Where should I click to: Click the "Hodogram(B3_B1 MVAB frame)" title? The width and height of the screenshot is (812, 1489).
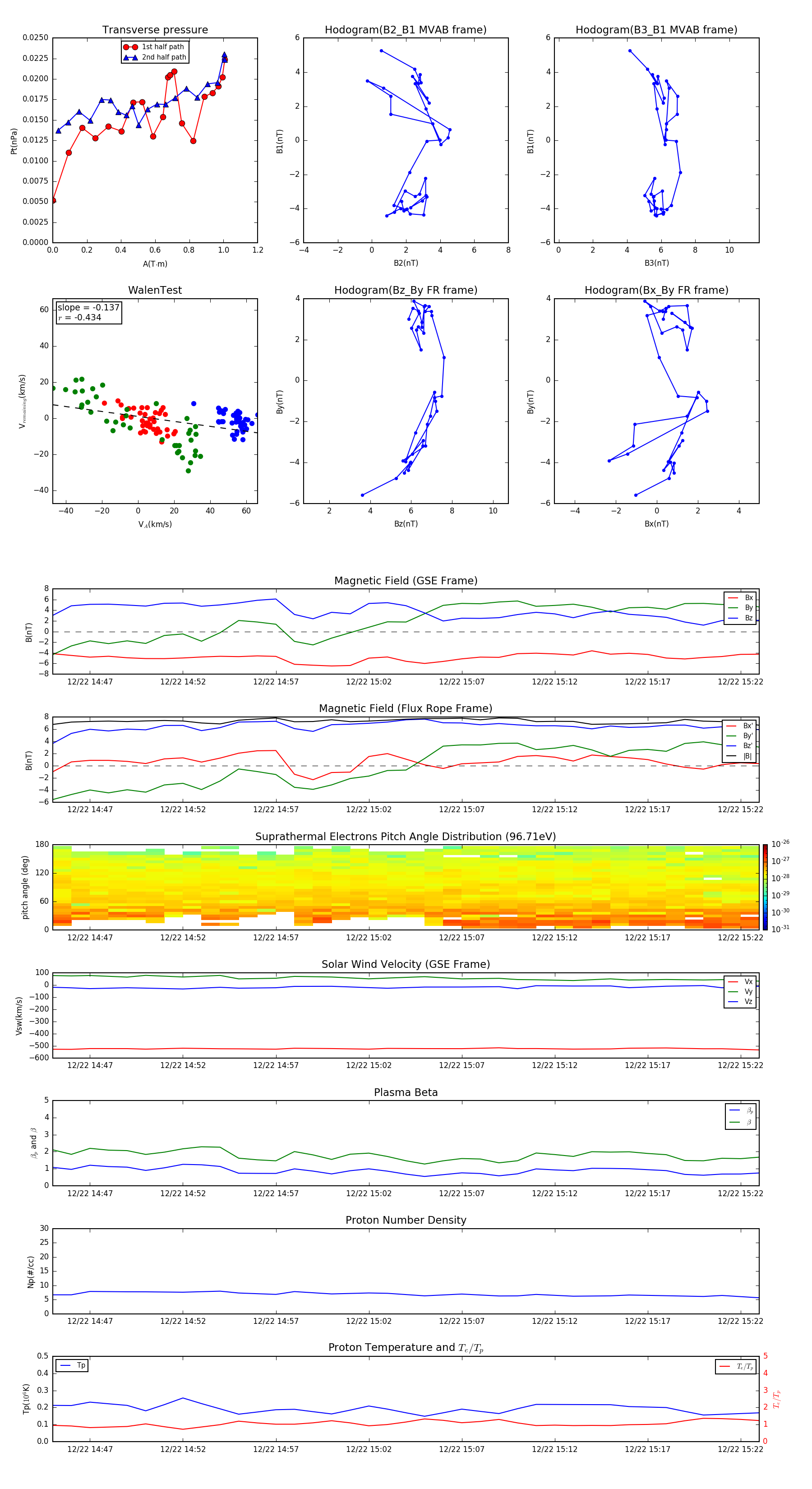tap(656, 30)
